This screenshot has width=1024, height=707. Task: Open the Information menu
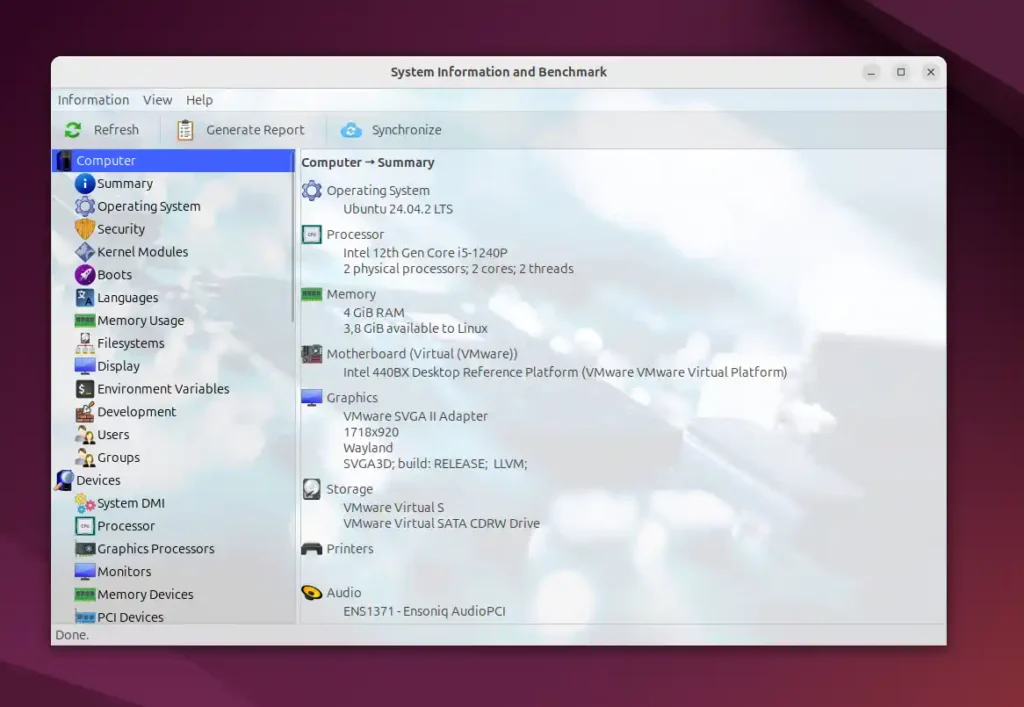coord(93,100)
